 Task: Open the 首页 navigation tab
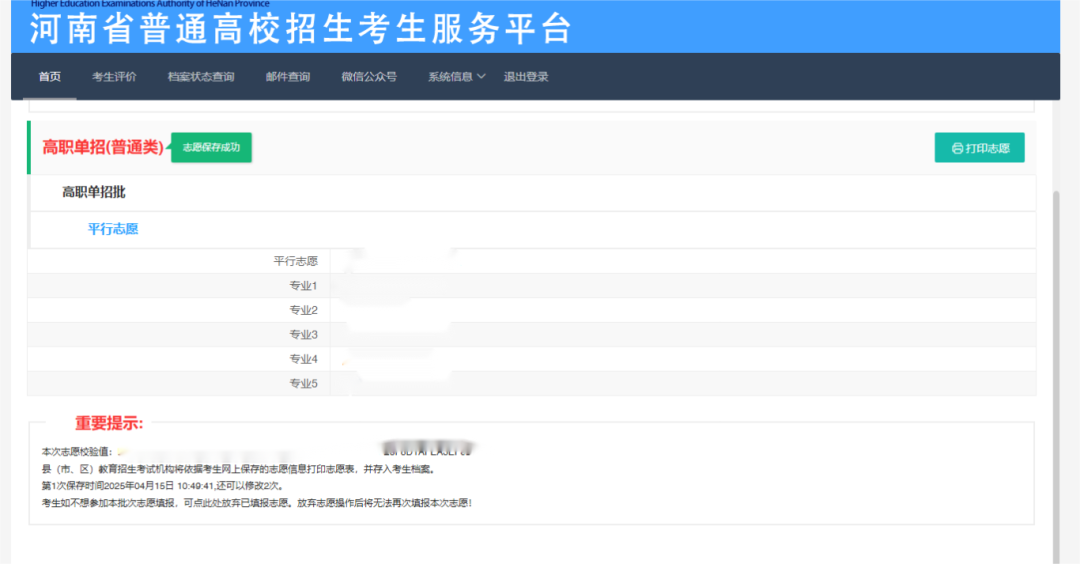pyautogui.click(x=50, y=76)
